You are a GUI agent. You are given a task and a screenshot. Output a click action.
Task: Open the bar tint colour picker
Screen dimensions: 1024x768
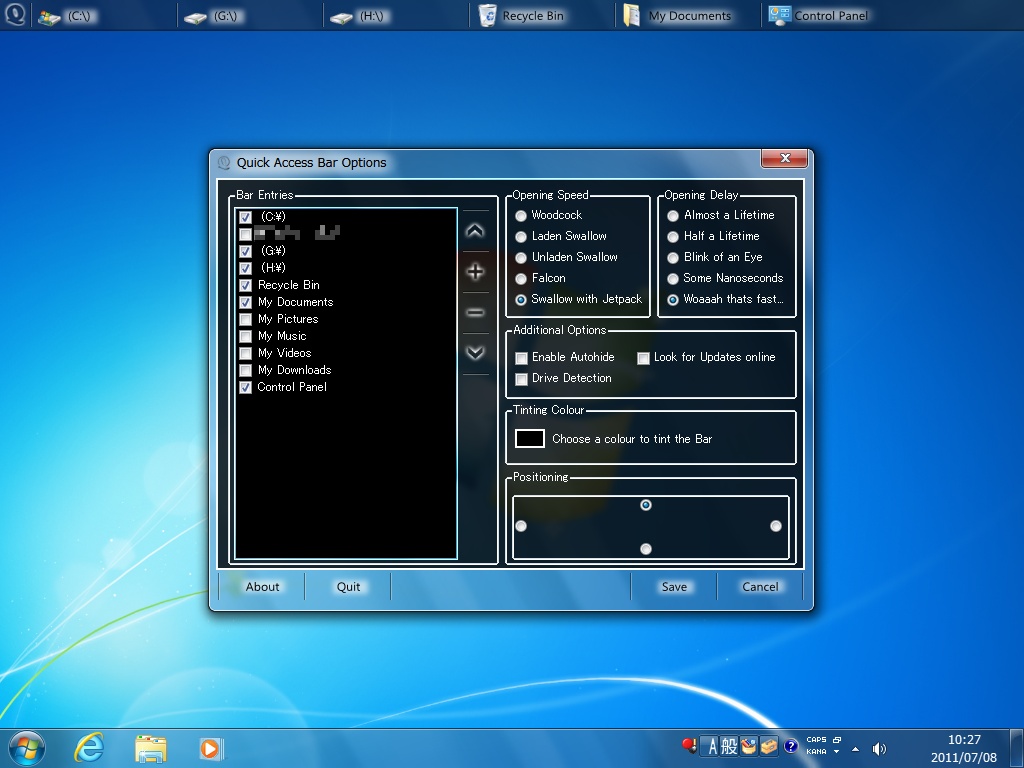(528, 437)
